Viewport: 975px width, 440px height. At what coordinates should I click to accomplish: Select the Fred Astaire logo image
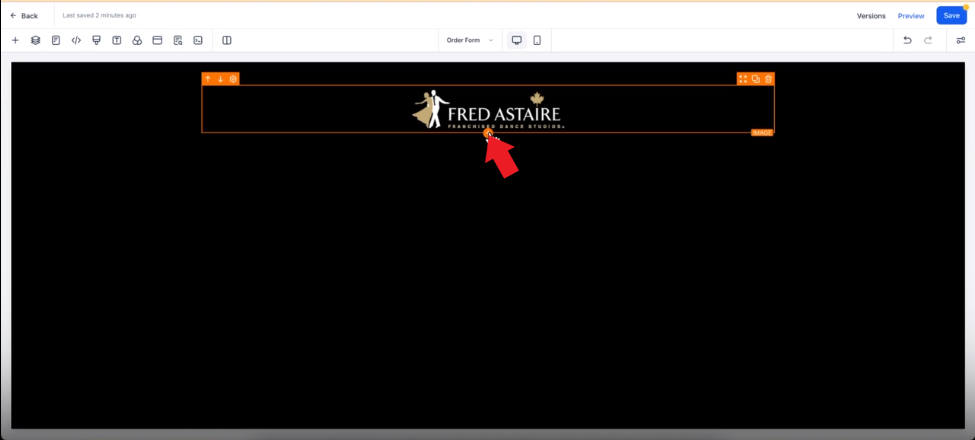pos(487,110)
